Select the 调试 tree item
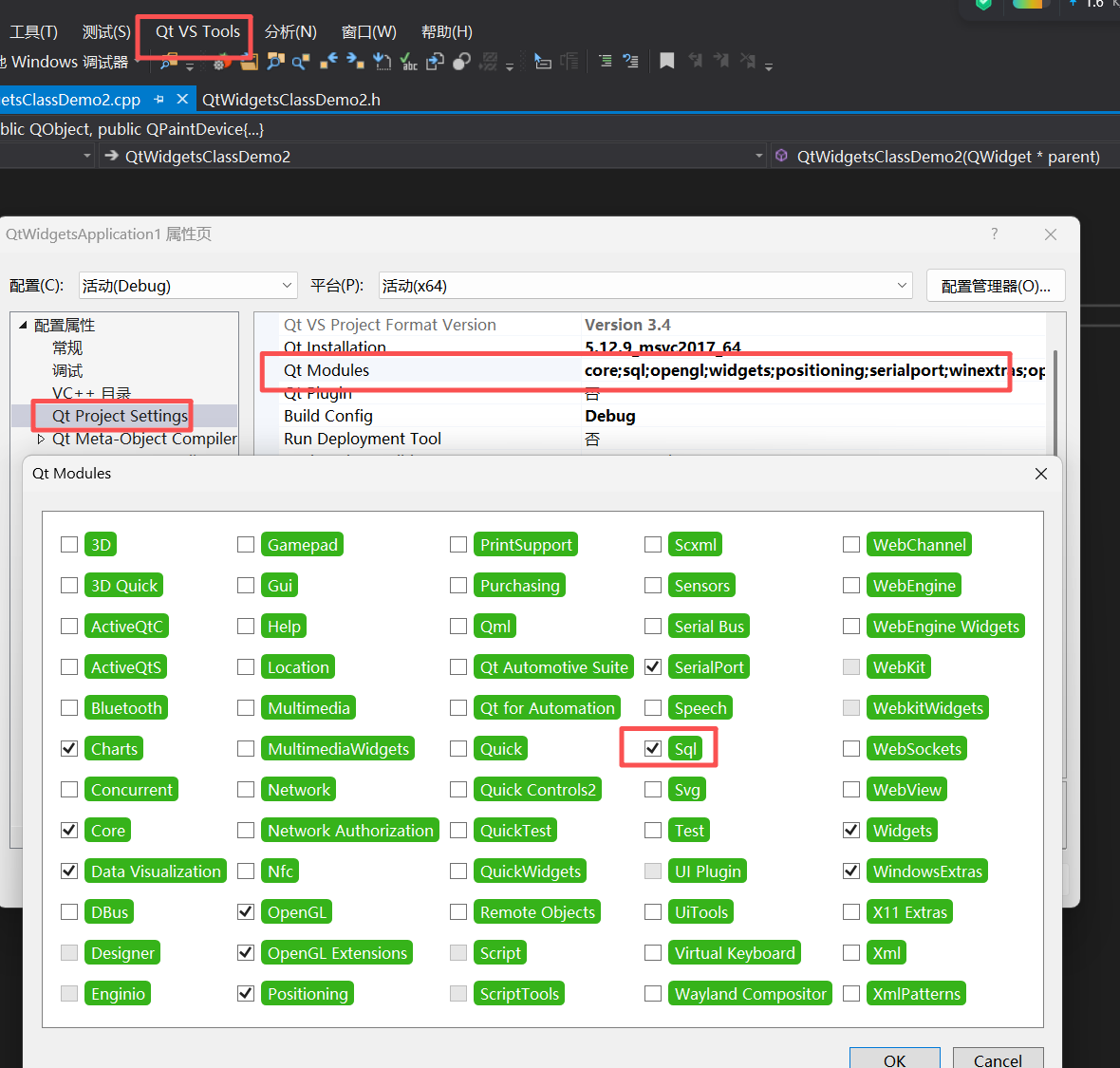 (x=67, y=371)
